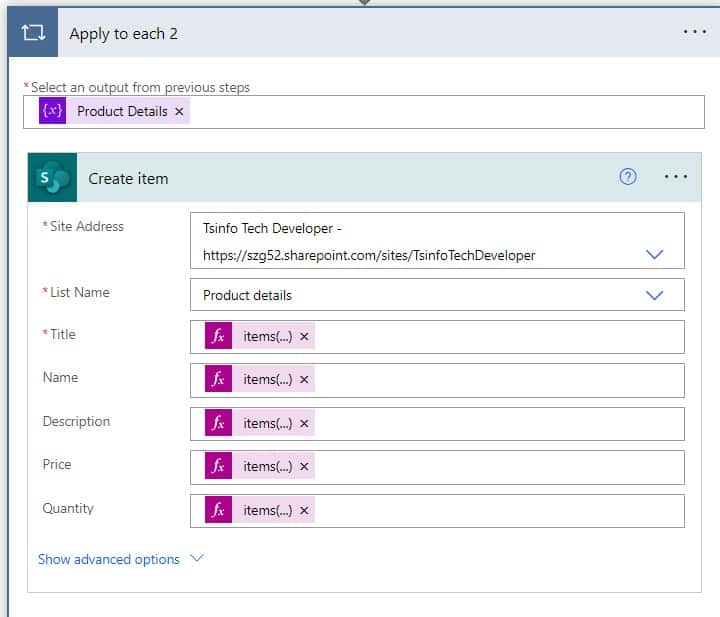Click the fx icon in Name field
Viewport: 720px width, 617px height.
219,379
